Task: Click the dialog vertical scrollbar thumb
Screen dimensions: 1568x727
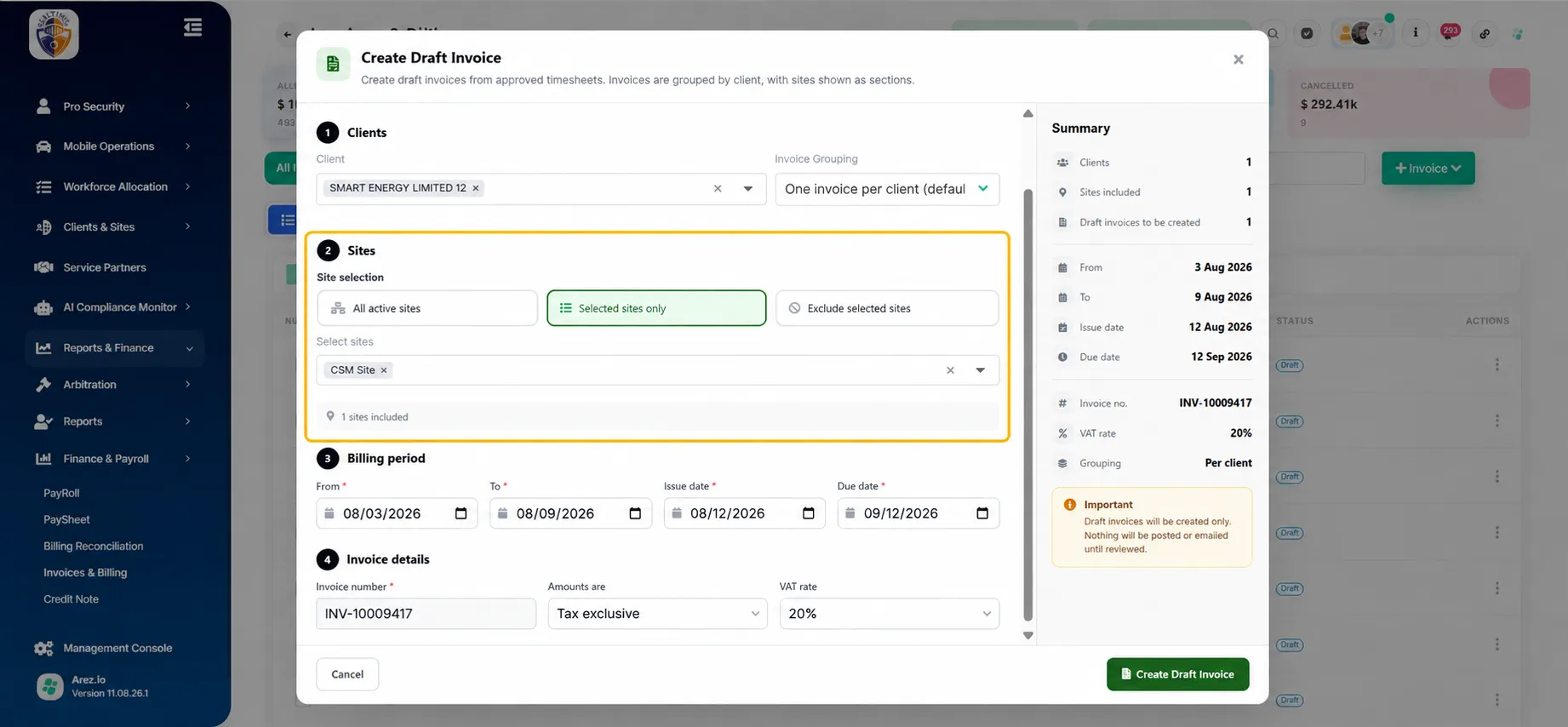Action: point(1028,404)
